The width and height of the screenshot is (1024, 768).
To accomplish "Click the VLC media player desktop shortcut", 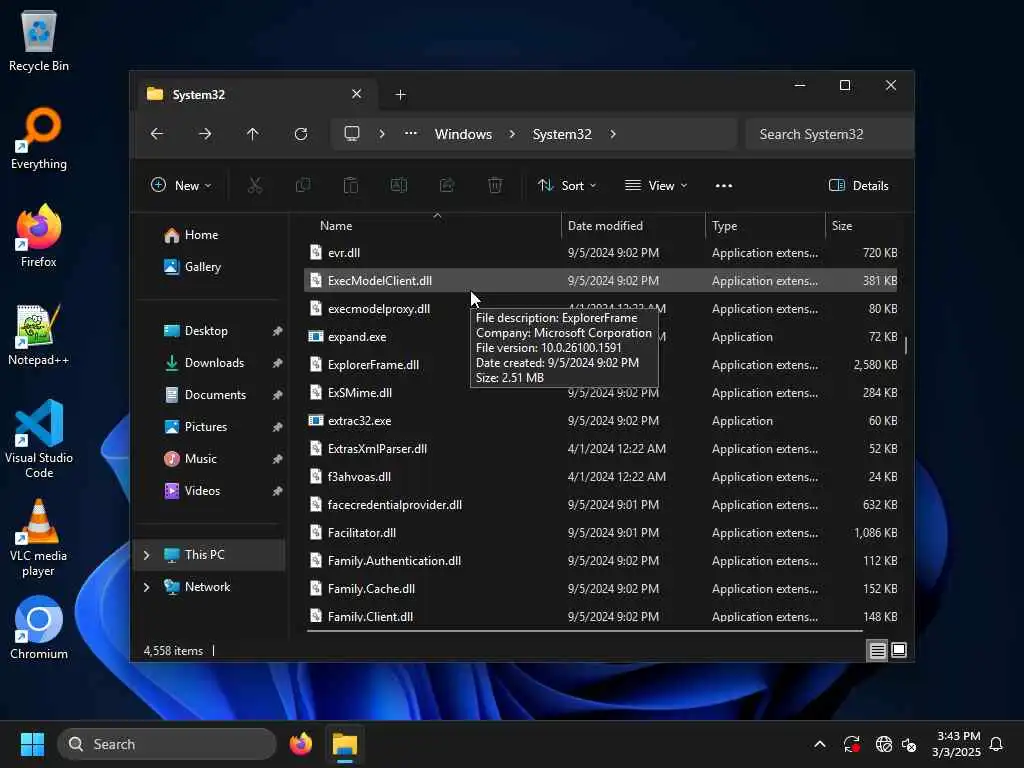I will tap(39, 537).
